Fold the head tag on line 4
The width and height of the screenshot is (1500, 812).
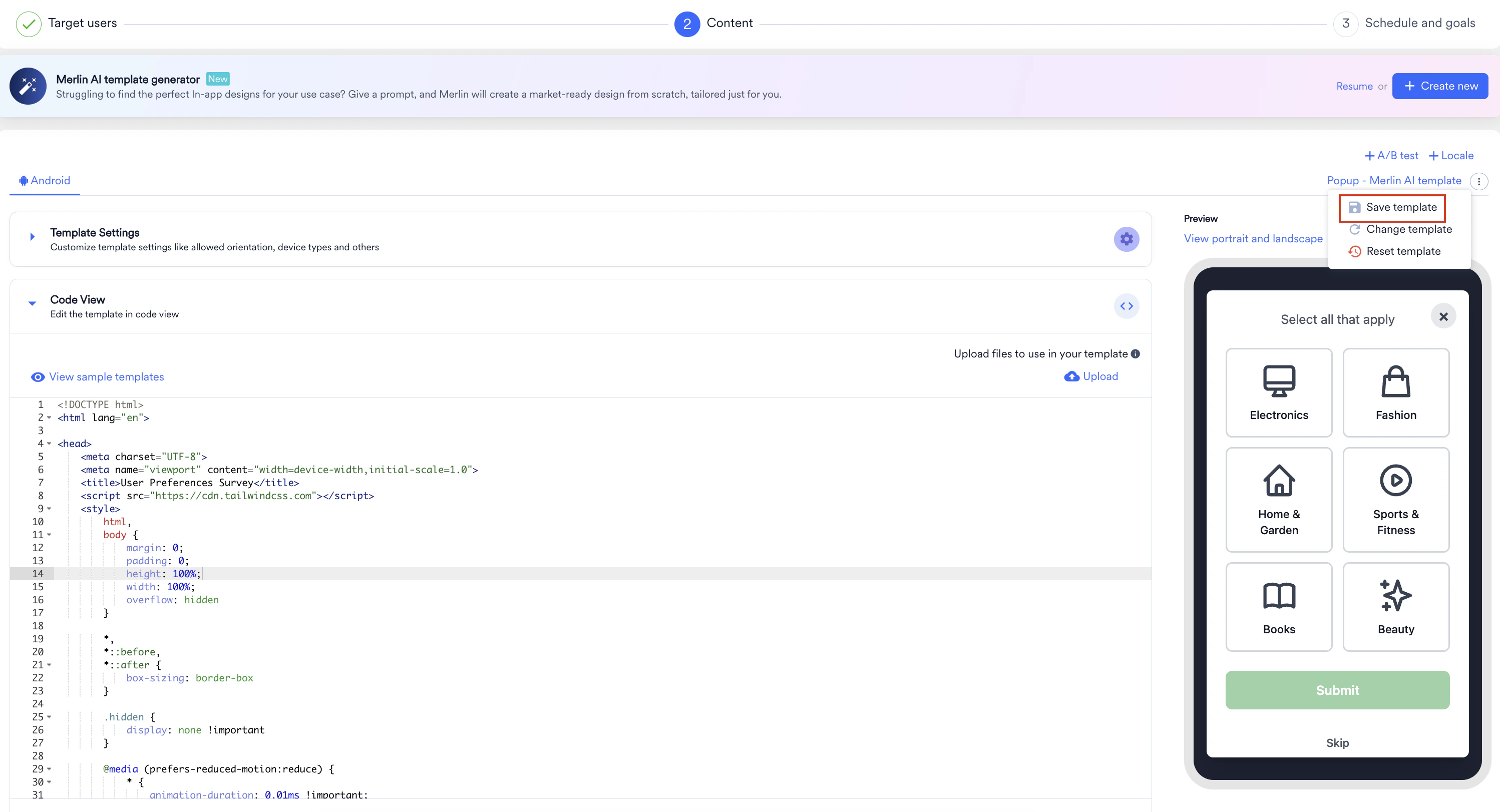[x=50, y=444]
